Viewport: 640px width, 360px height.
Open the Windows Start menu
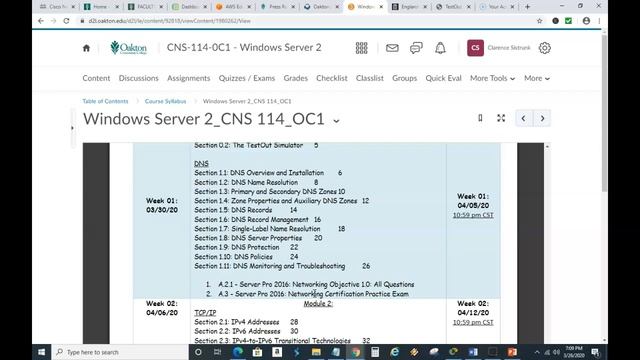pos(41,352)
